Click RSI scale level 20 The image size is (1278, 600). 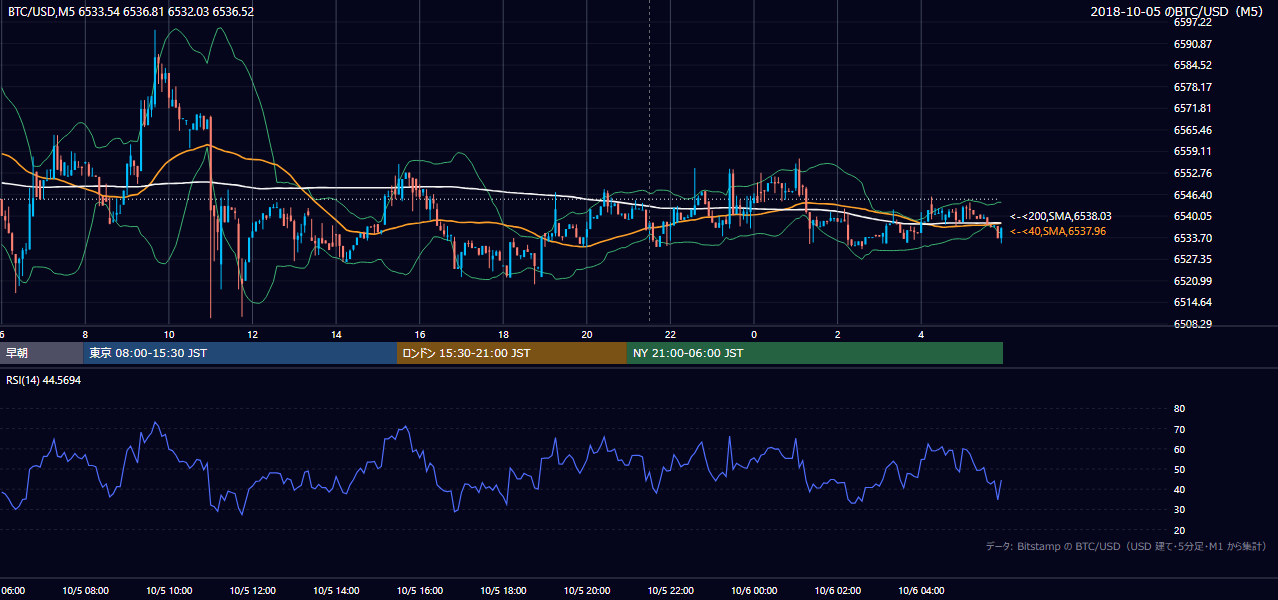click(x=1179, y=530)
